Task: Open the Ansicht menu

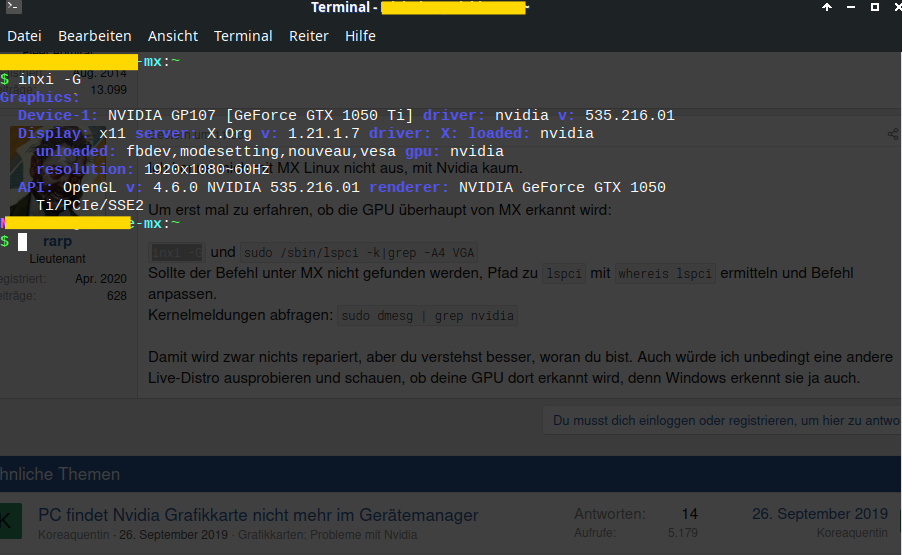Action: (173, 36)
